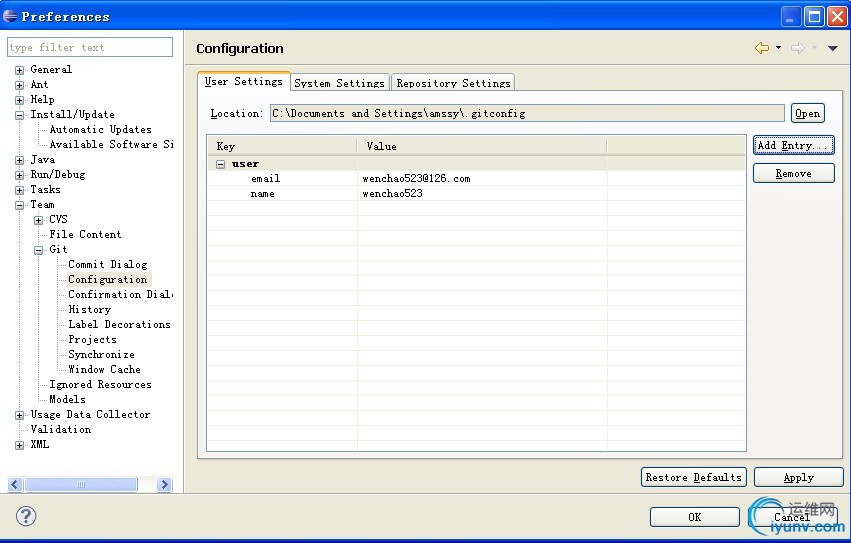Select Commit Dialog under Git
The height and width of the screenshot is (543, 851).
pos(107,264)
